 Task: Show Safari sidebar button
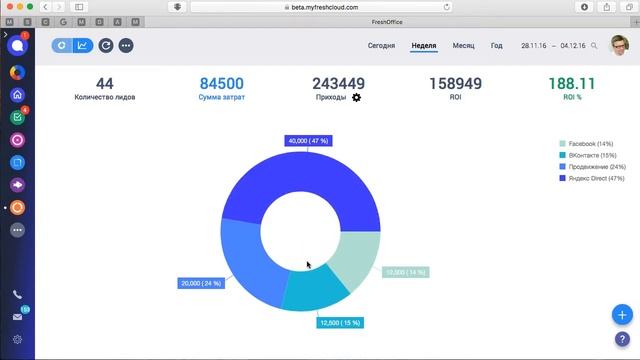point(79,7)
